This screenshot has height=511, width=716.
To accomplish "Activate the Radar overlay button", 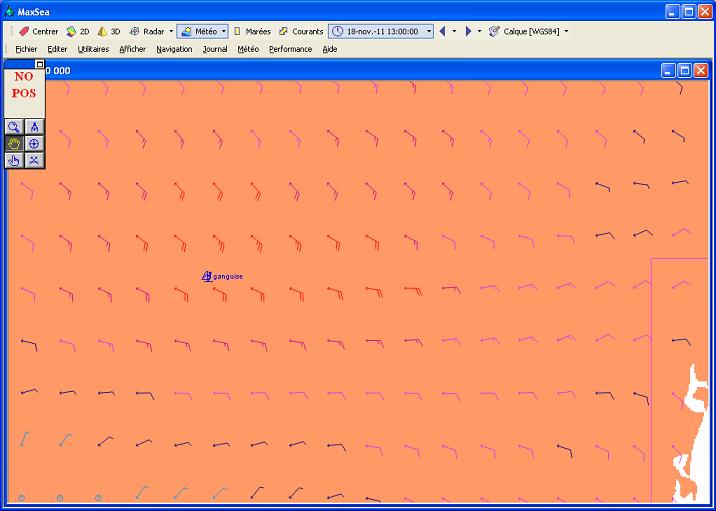I will point(147,32).
